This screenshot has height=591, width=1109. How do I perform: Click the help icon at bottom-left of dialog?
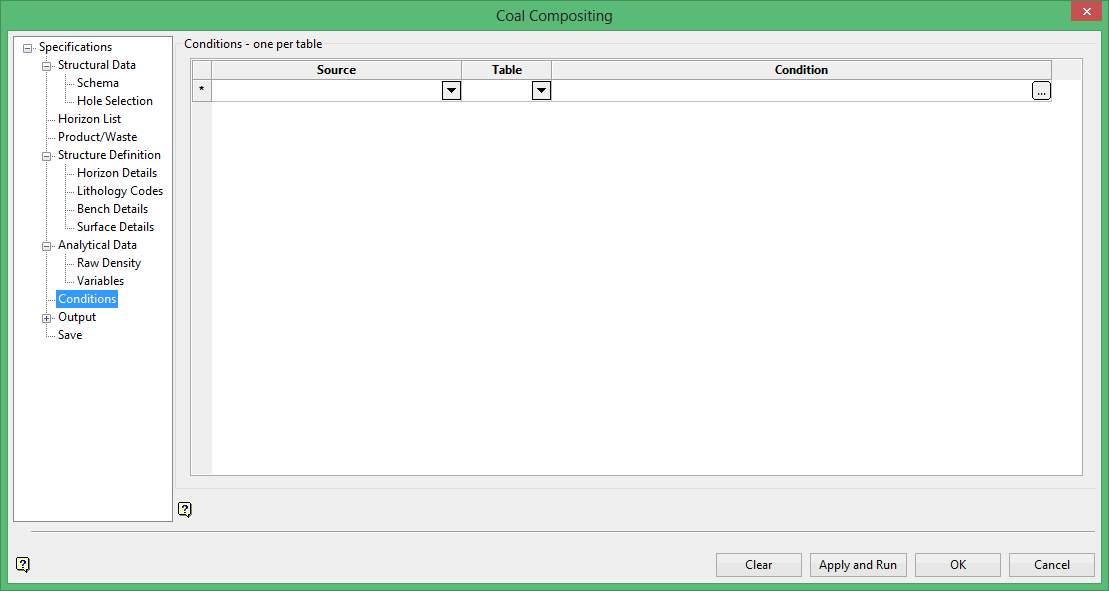[23, 564]
